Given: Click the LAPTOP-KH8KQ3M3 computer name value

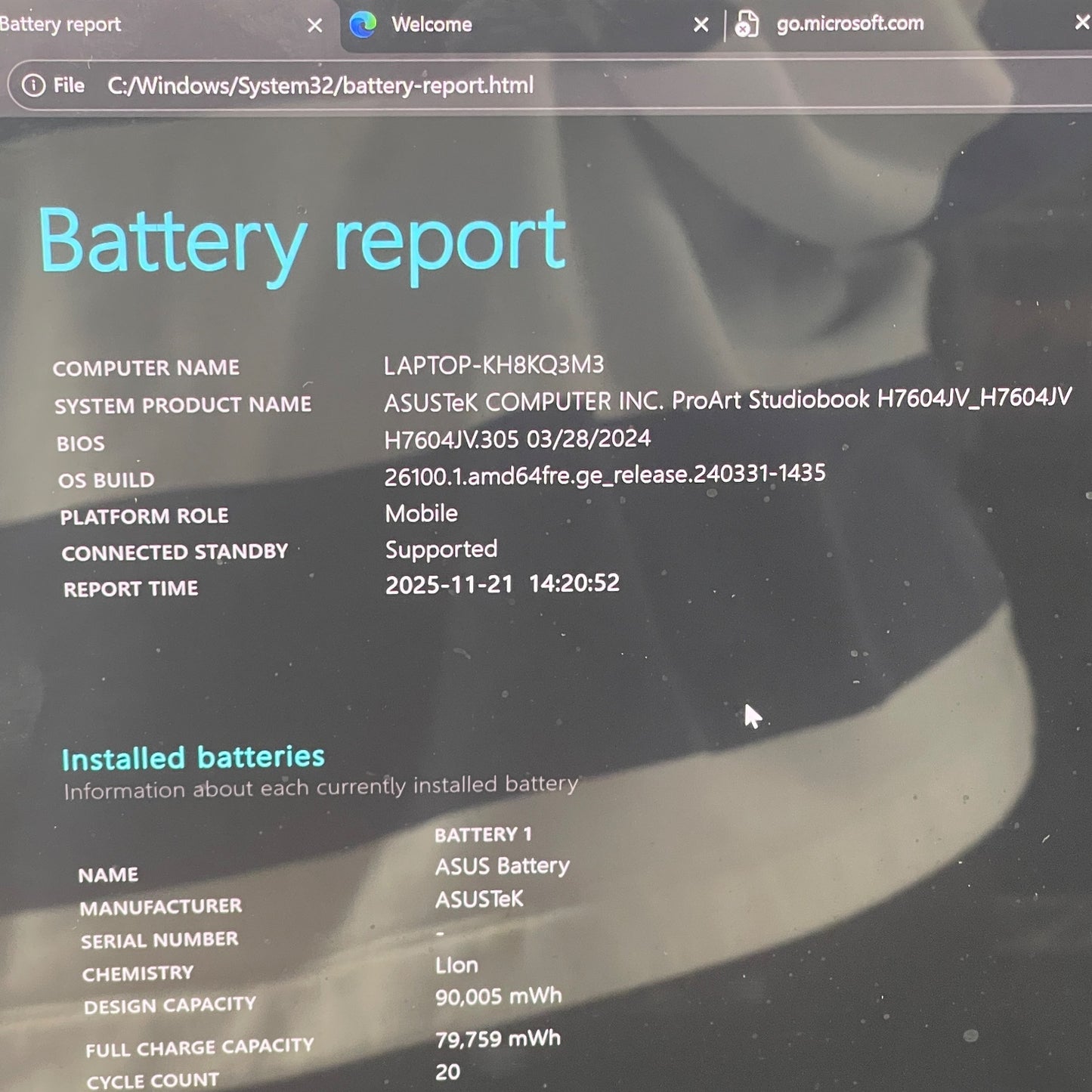Looking at the screenshot, I should [493, 365].
